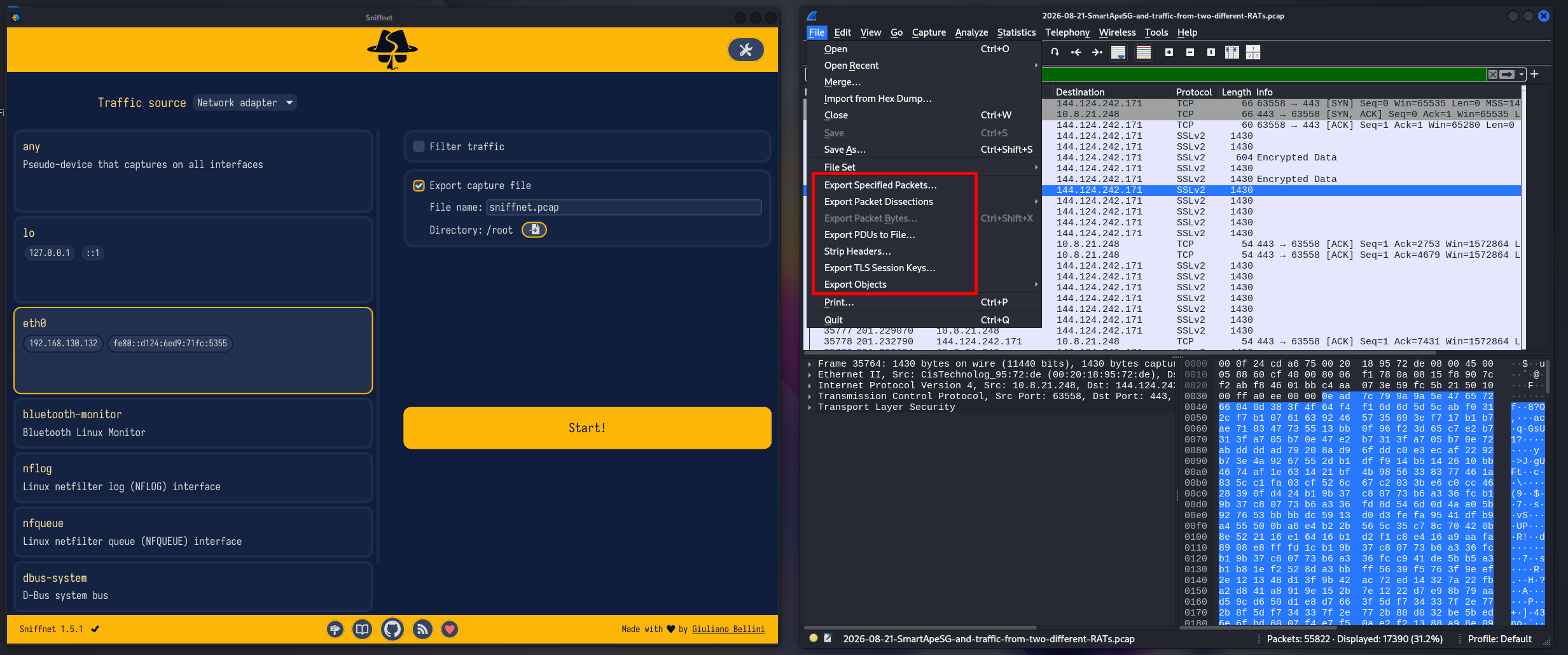This screenshot has width=1568, height=655.
Task: Open Sniffnet GitHub repository icon
Action: 392,630
